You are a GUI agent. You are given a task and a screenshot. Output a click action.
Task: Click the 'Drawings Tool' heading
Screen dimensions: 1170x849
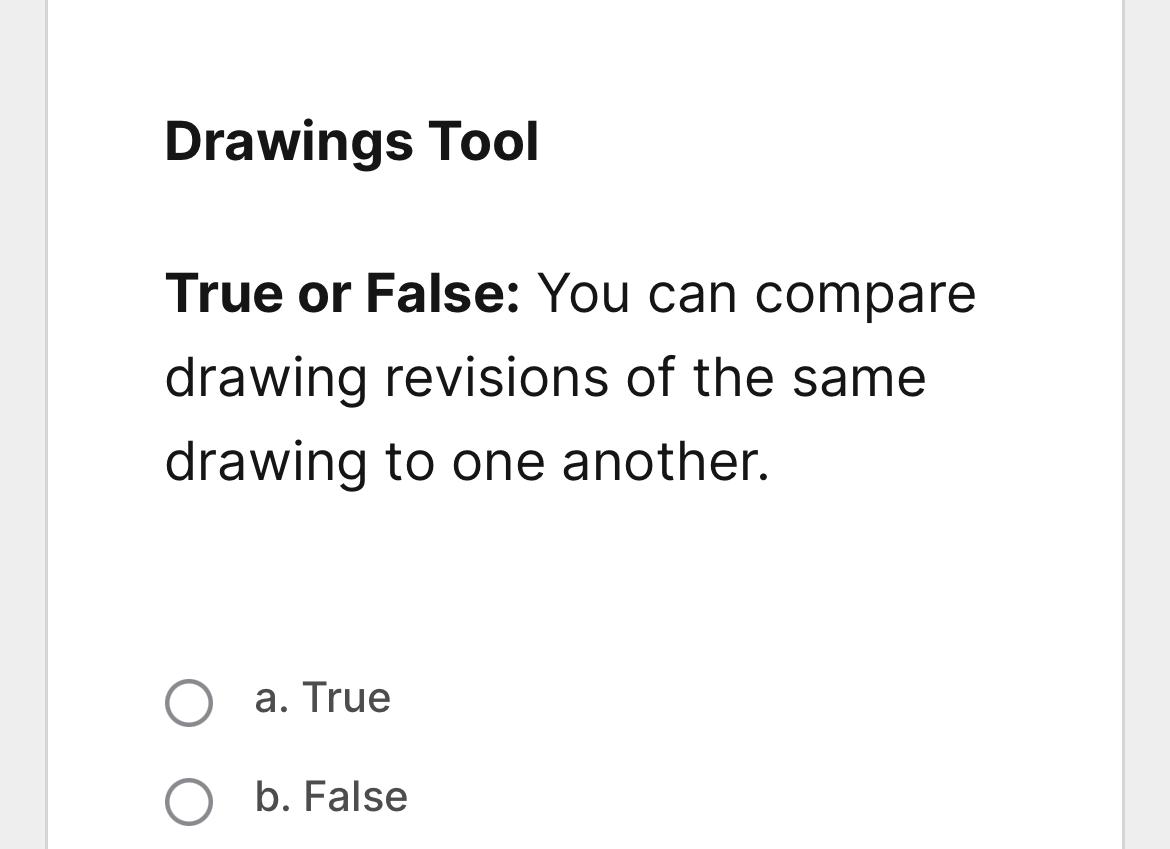(x=352, y=141)
